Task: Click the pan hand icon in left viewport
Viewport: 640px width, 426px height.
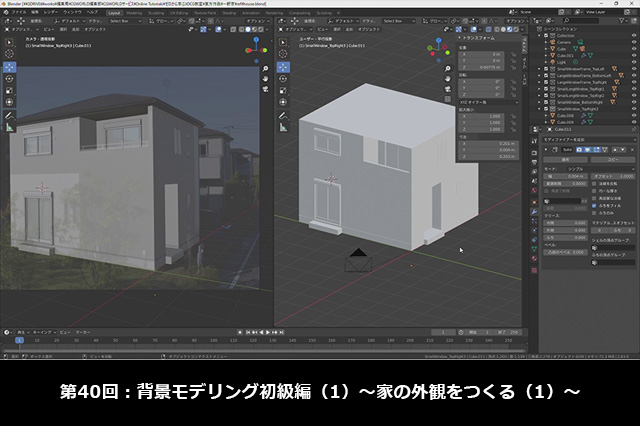Action: pos(265,79)
